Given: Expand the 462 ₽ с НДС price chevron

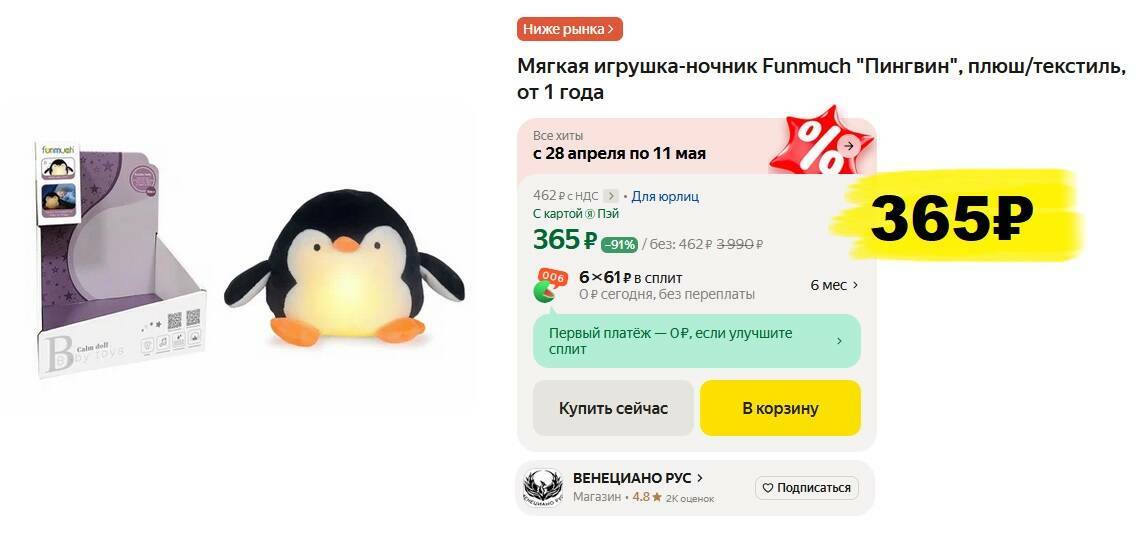Looking at the screenshot, I should click(611, 196).
